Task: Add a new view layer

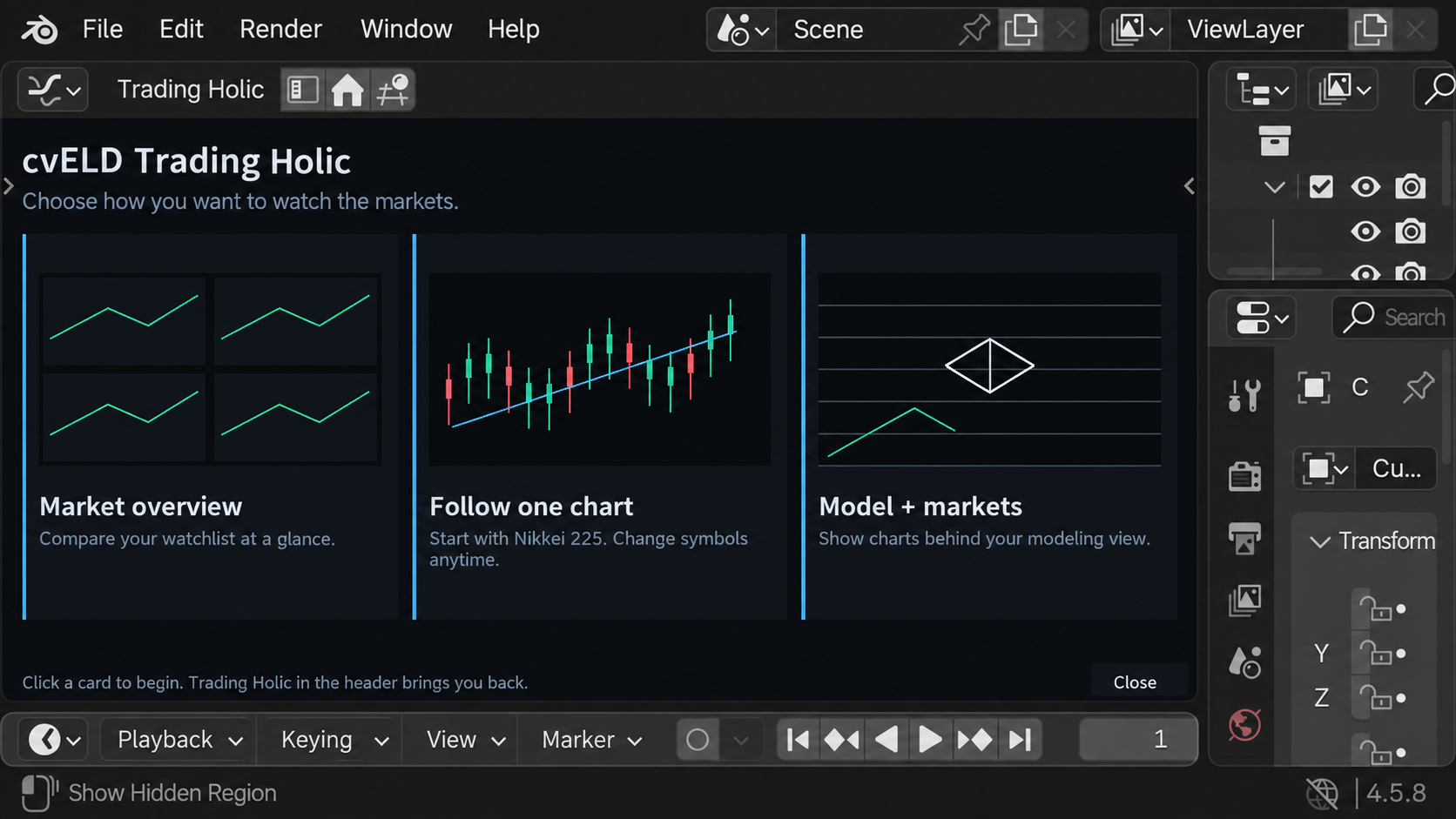Action: click(1370, 30)
